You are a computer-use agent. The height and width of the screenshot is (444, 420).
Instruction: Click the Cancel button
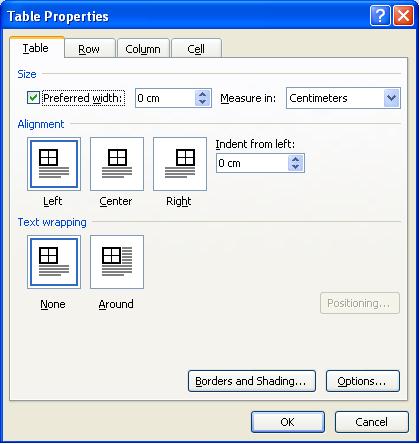371,422
